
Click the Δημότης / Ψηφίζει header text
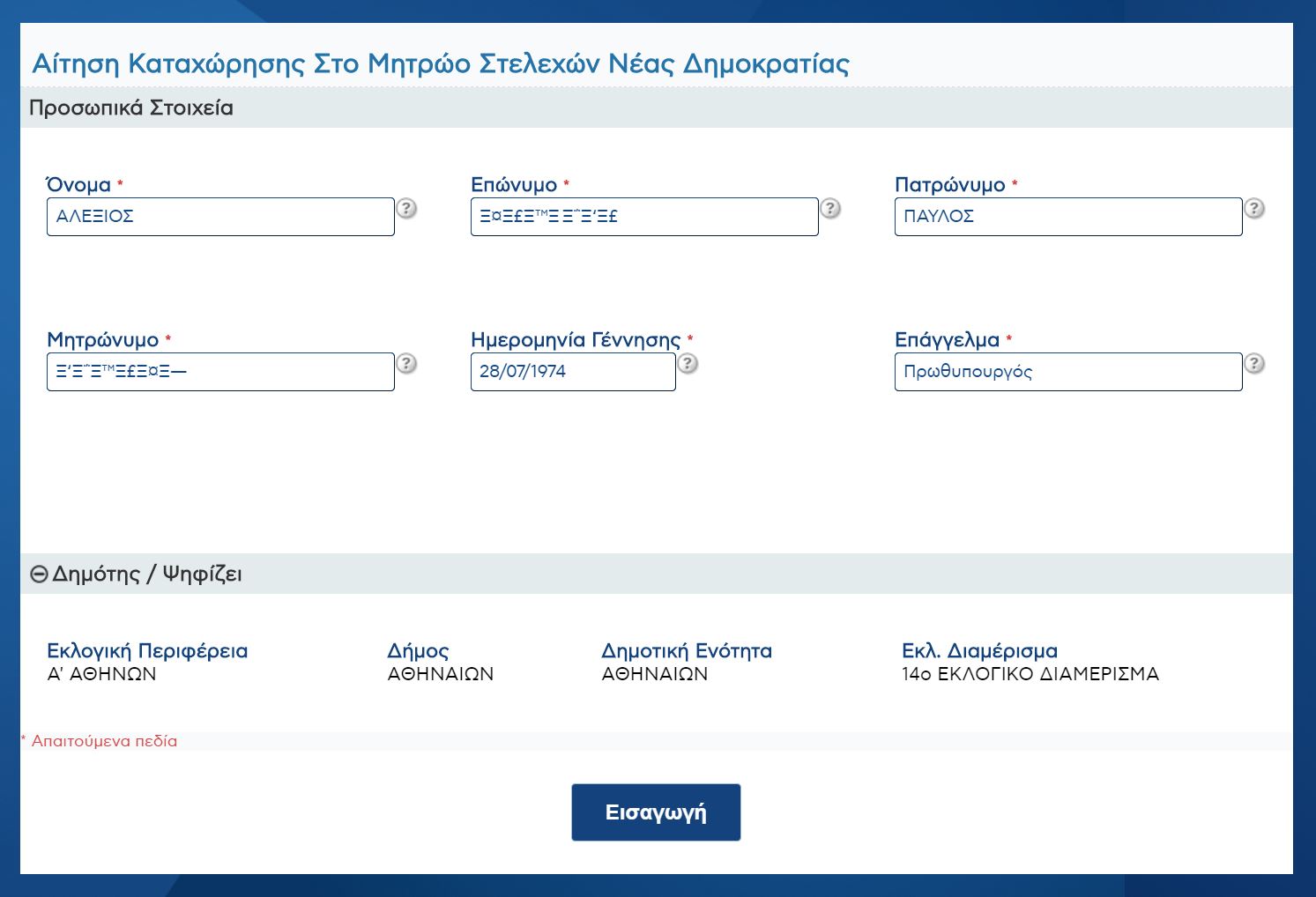(147, 575)
